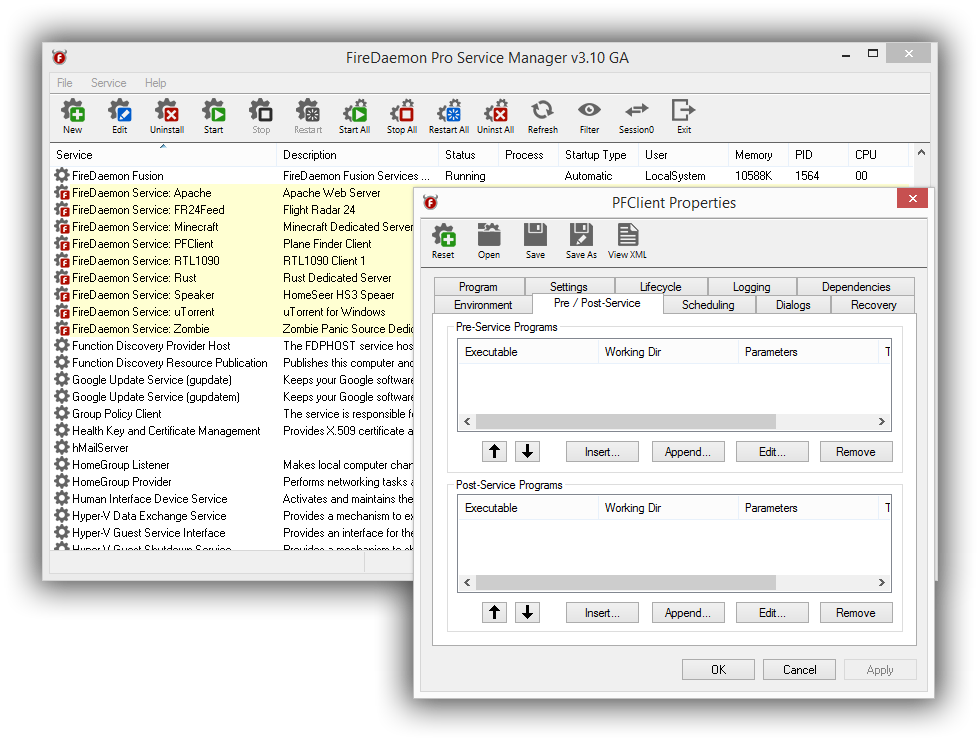Switch to the Scheduling tab
Viewport: 980px width, 741px height.
tap(708, 305)
